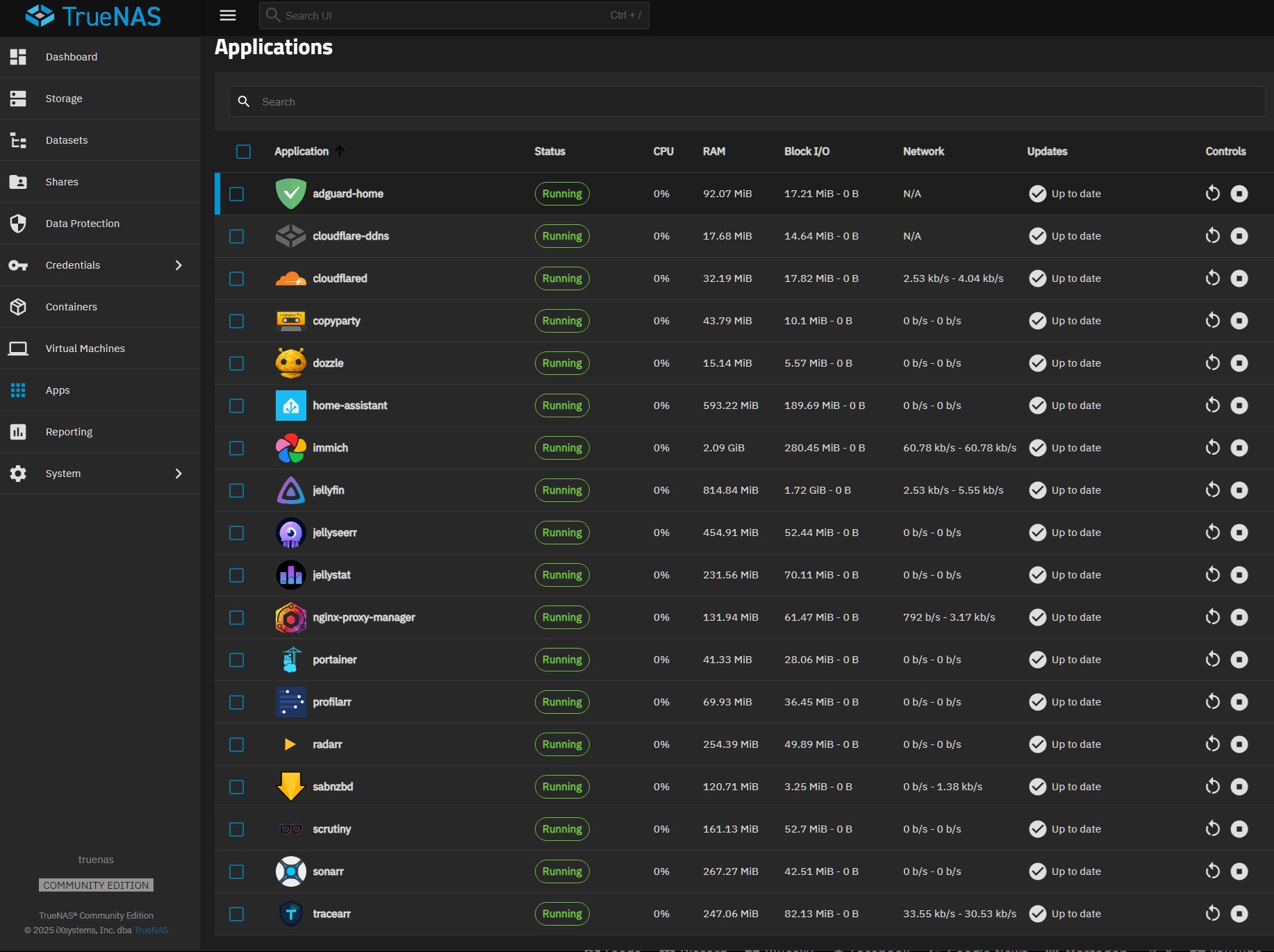Image resolution: width=1274 pixels, height=952 pixels.
Task: Click the Updates column header
Action: pyautogui.click(x=1047, y=151)
